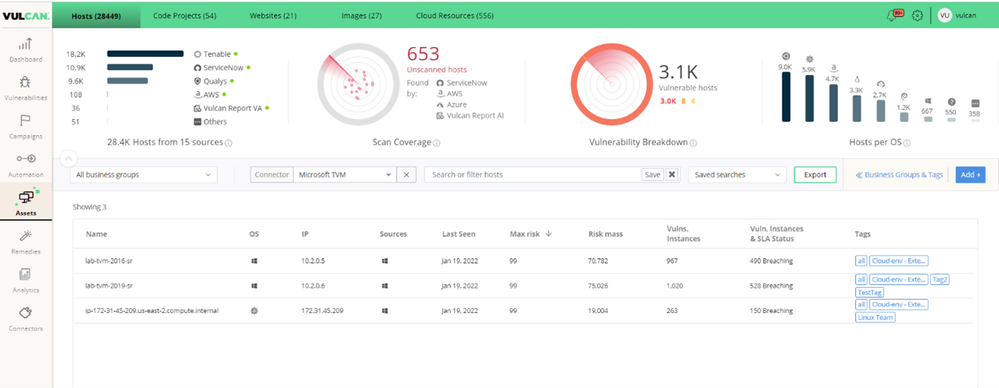Click the Export button
Image resolution: width=999 pixels, height=388 pixels.
click(x=815, y=175)
